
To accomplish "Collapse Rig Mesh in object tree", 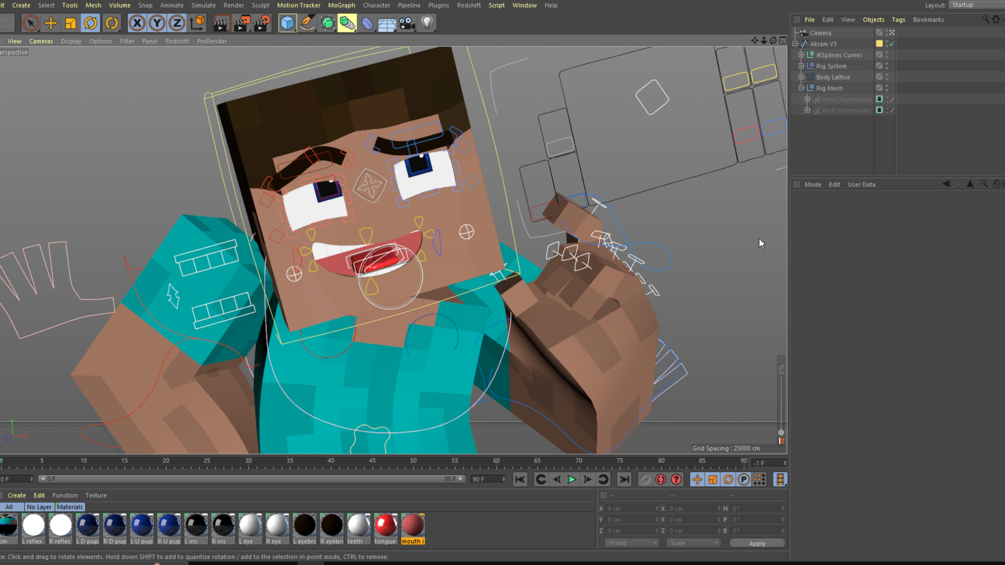I will [801, 88].
